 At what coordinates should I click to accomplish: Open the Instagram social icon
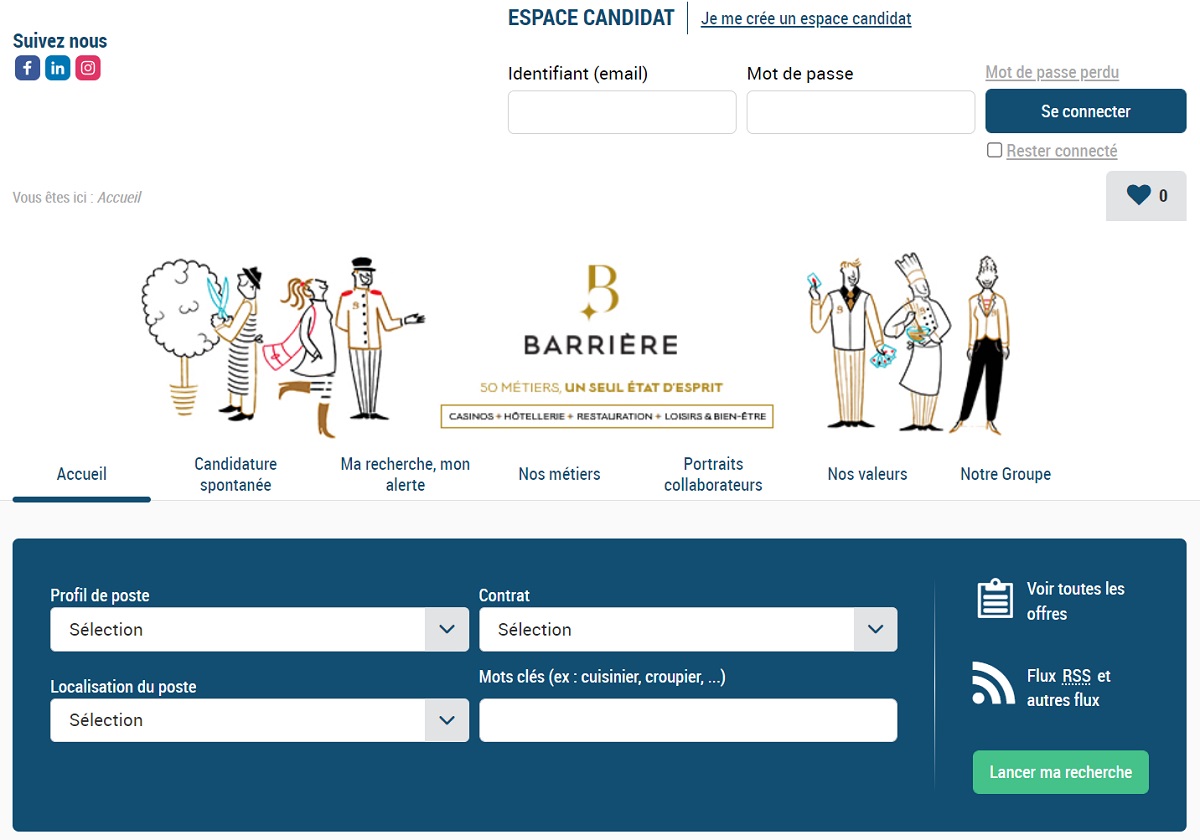88,68
